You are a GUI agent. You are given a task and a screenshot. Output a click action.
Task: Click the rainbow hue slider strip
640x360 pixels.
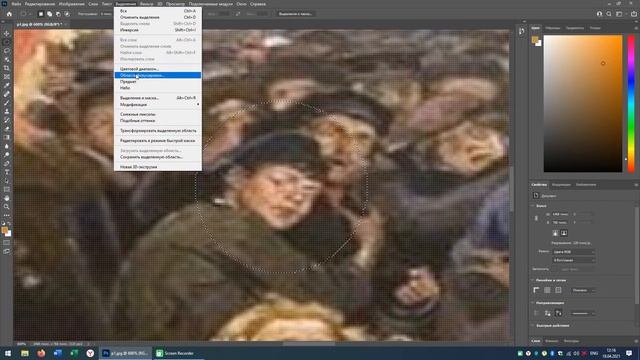click(631, 104)
